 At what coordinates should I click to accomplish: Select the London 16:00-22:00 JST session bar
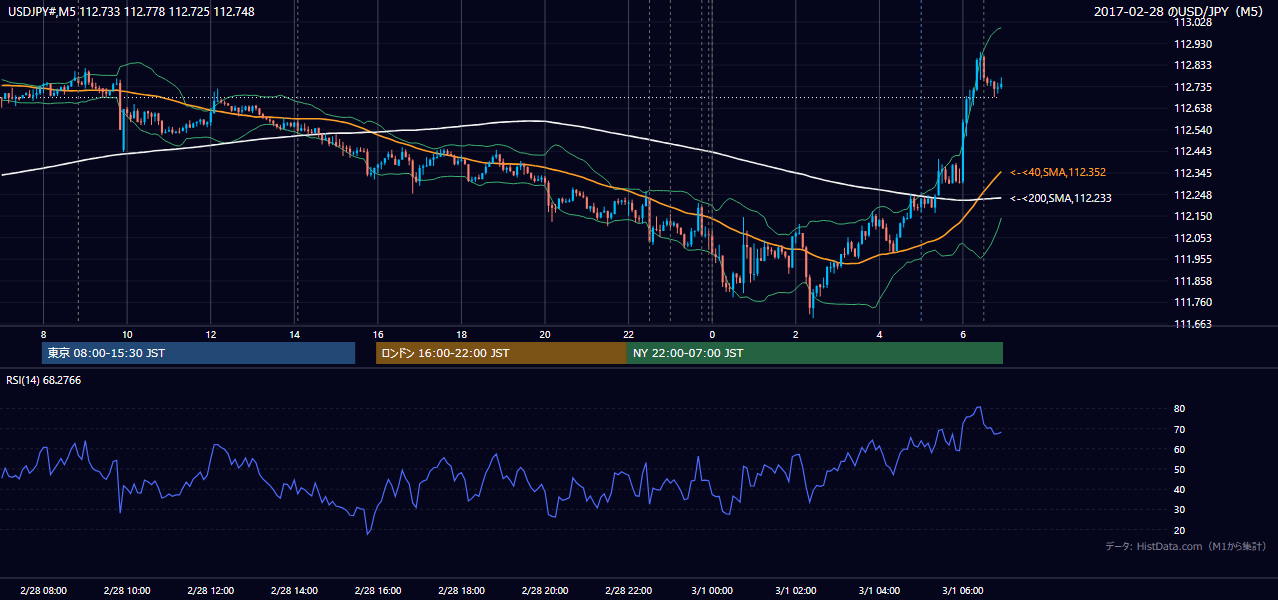501,353
